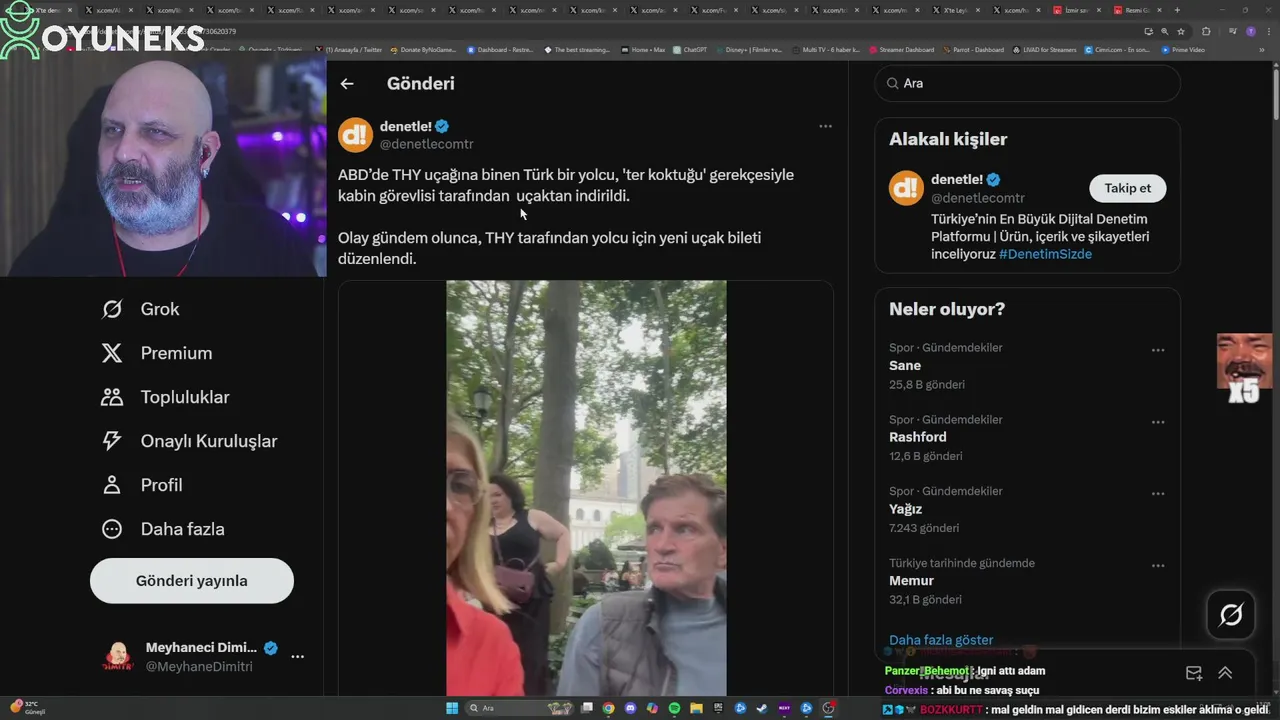This screenshot has width=1280, height=720.
Task: Switch to the Resmi Gazete browser tab
Action: click(1138, 10)
